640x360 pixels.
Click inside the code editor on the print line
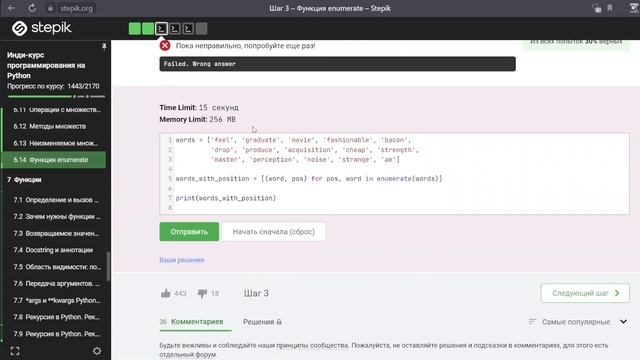[226, 198]
